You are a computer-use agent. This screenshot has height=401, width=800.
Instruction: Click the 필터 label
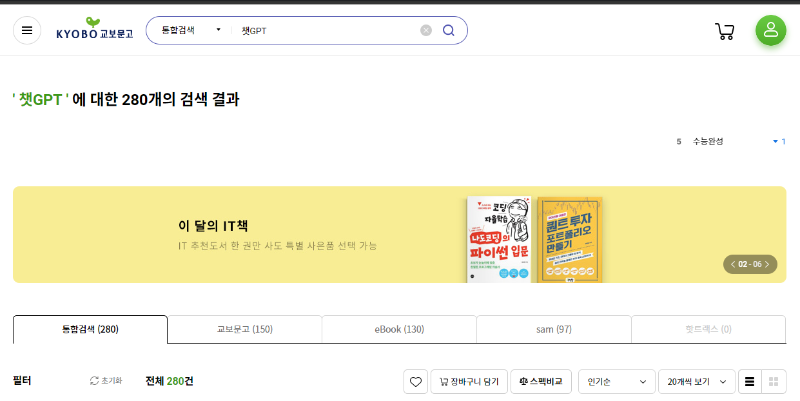click(x=22, y=381)
